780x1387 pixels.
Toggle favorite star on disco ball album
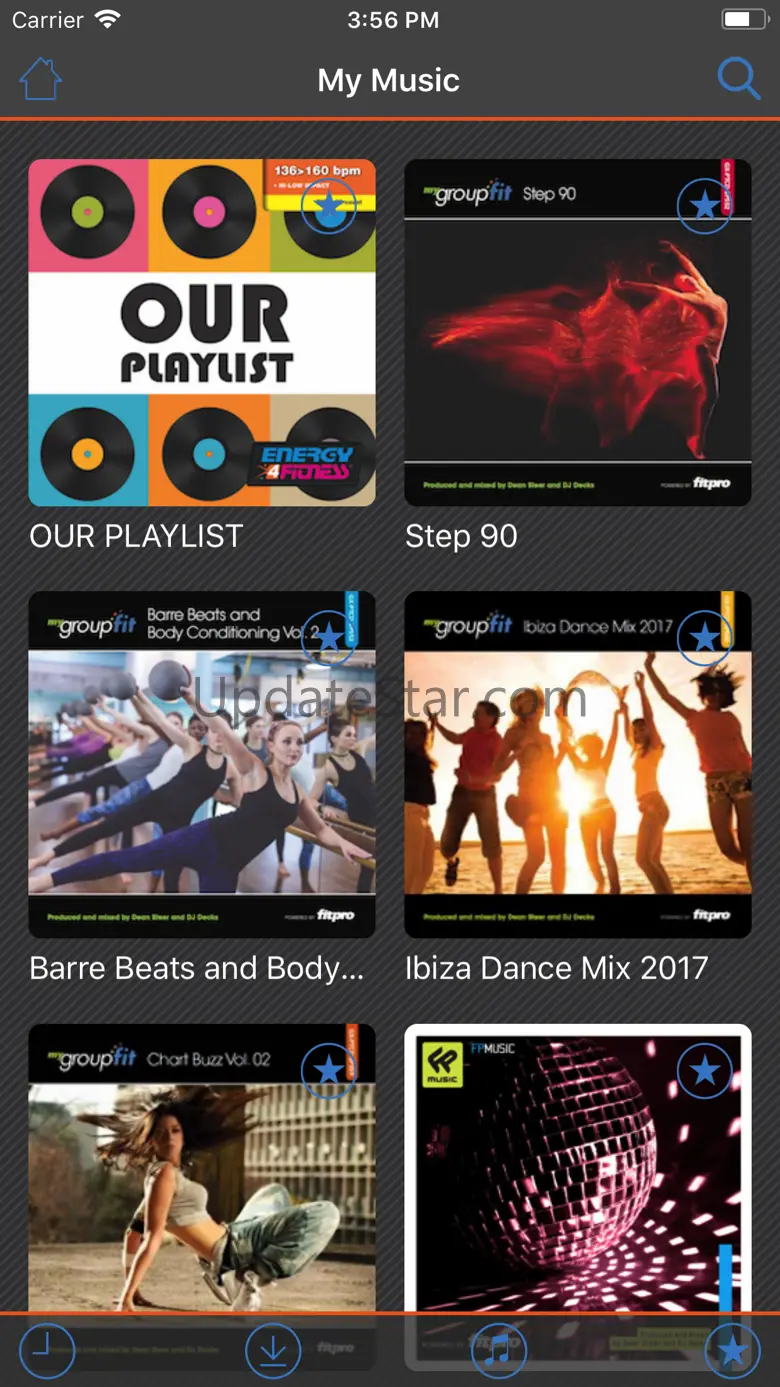705,1070
